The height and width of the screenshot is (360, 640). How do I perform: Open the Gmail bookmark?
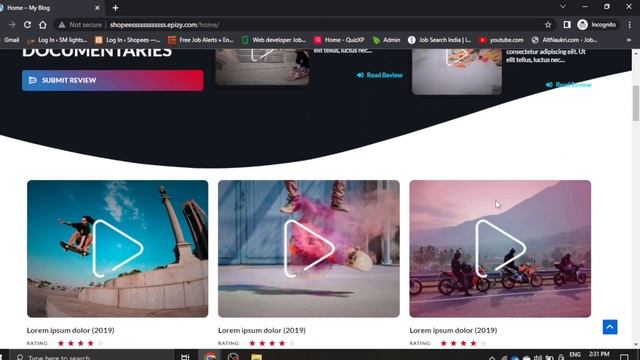point(11,40)
